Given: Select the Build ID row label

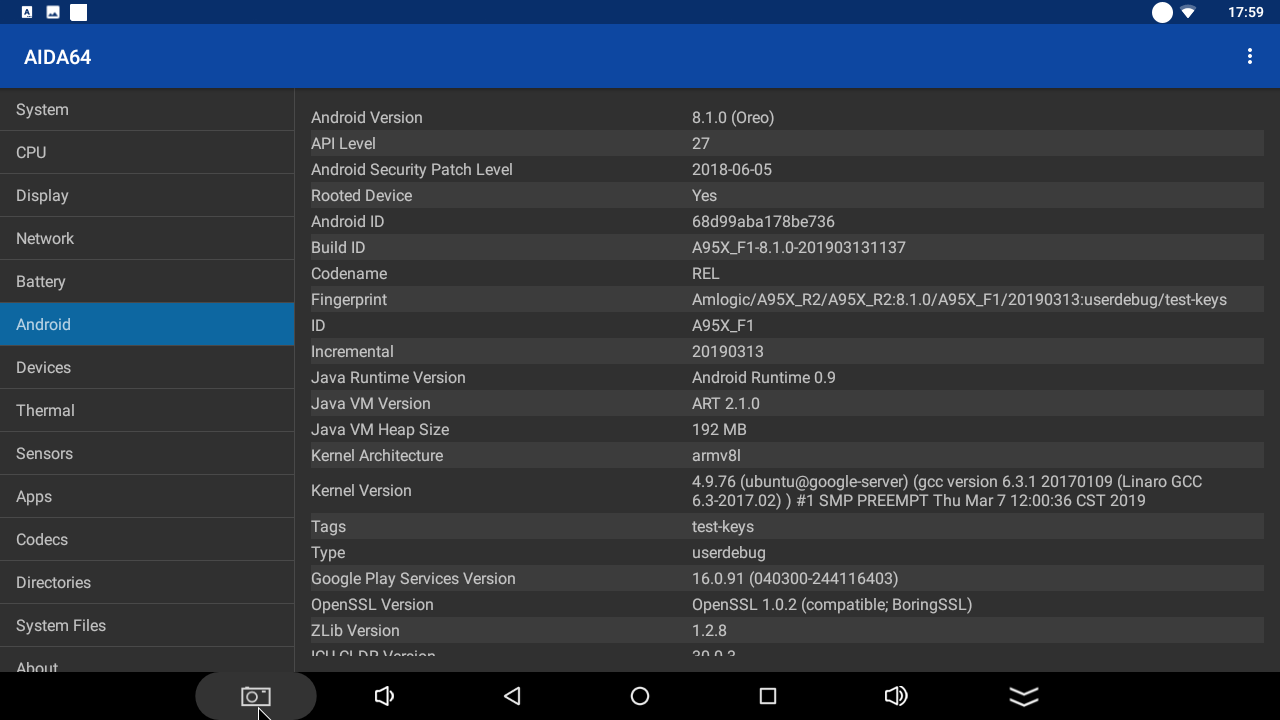Looking at the screenshot, I should (338, 248).
